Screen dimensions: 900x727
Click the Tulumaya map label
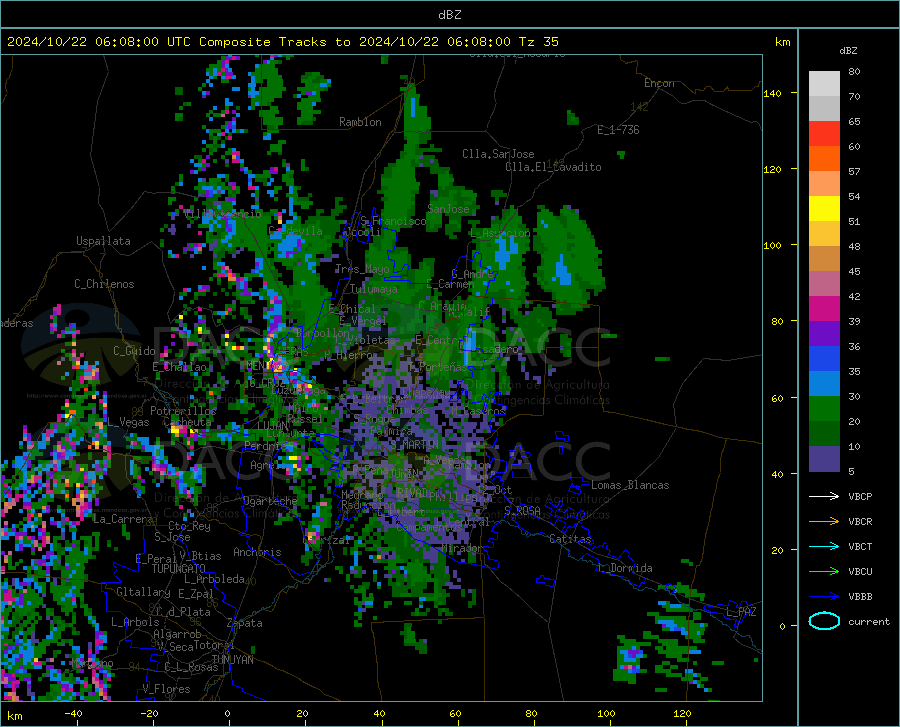(x=373, y=289)
